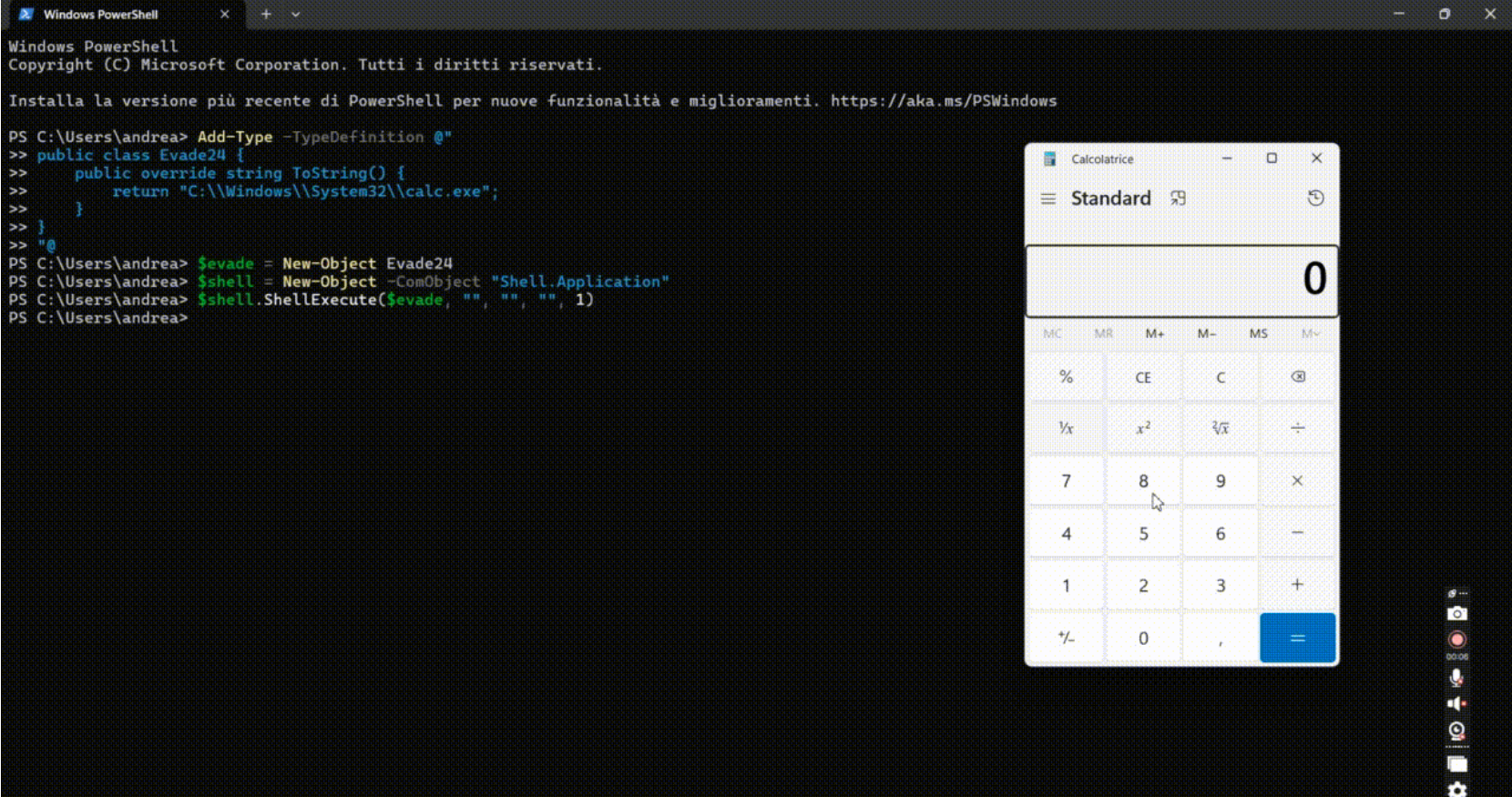Click the CE clear entry button
The image size is (1512, 797).
[1143, 377]
